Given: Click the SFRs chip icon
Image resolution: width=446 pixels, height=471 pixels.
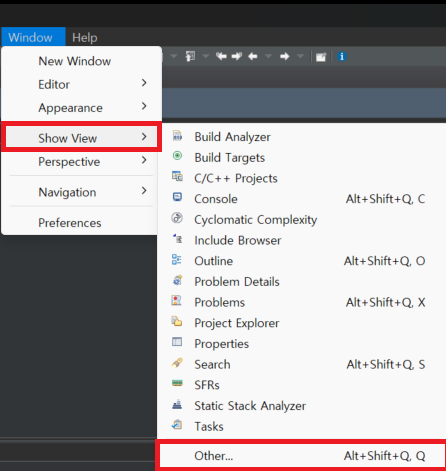Looking at the screenshot, I should pyautogui.click(x=177, y=383).
